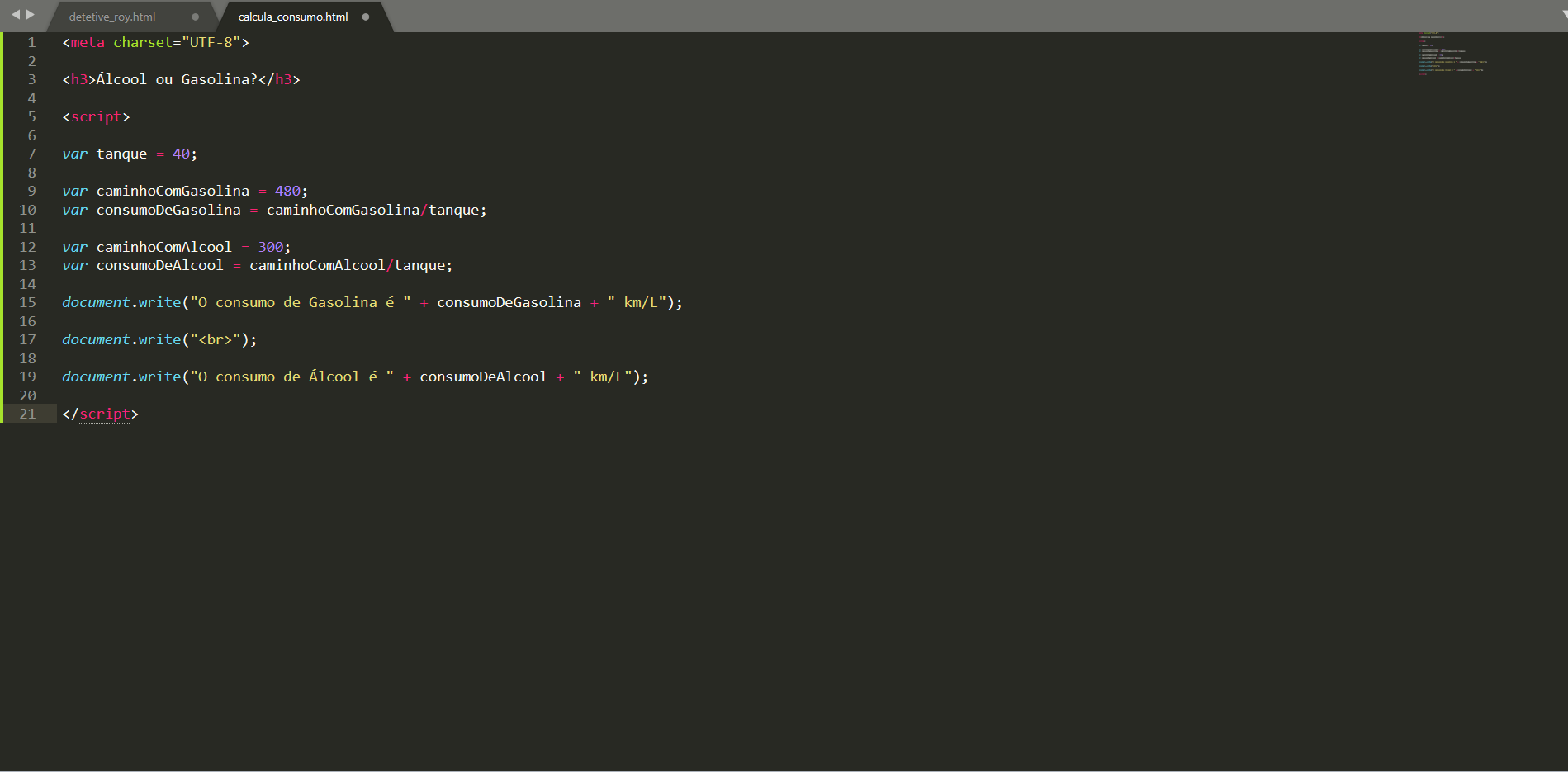Place cursor in meta charset tag
This screenshot has width=1568, height=772.
pyautogui.click(x=156, y=42)
